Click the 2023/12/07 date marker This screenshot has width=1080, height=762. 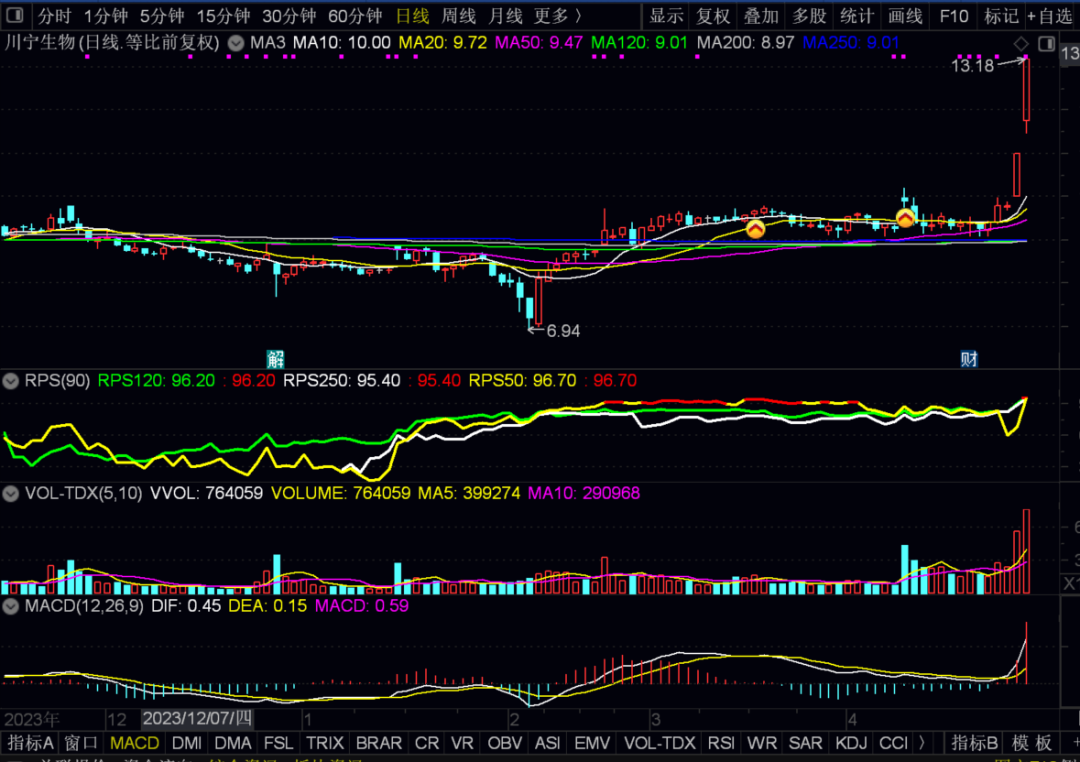(197, 719)
